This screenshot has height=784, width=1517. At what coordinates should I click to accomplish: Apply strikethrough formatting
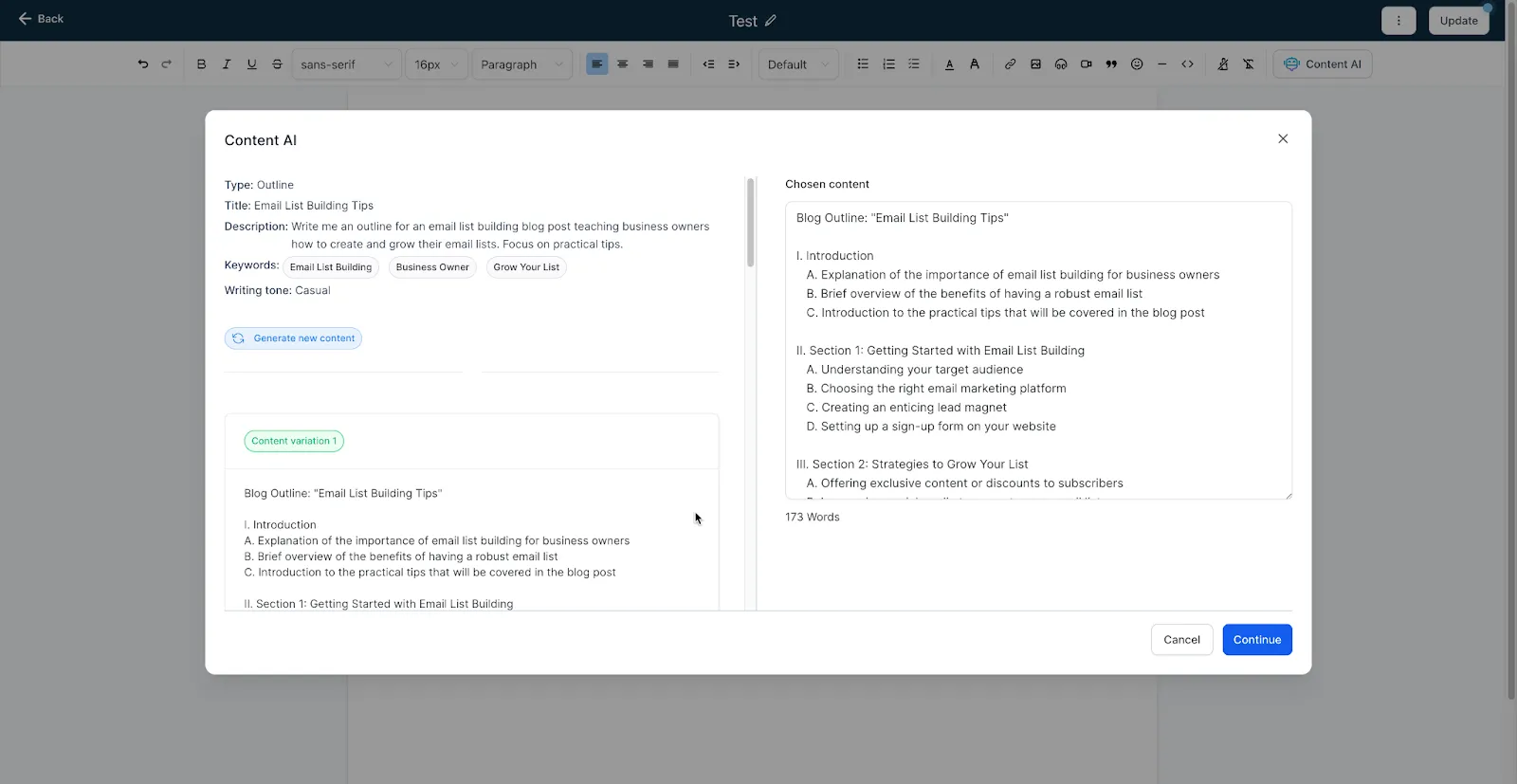277,64
